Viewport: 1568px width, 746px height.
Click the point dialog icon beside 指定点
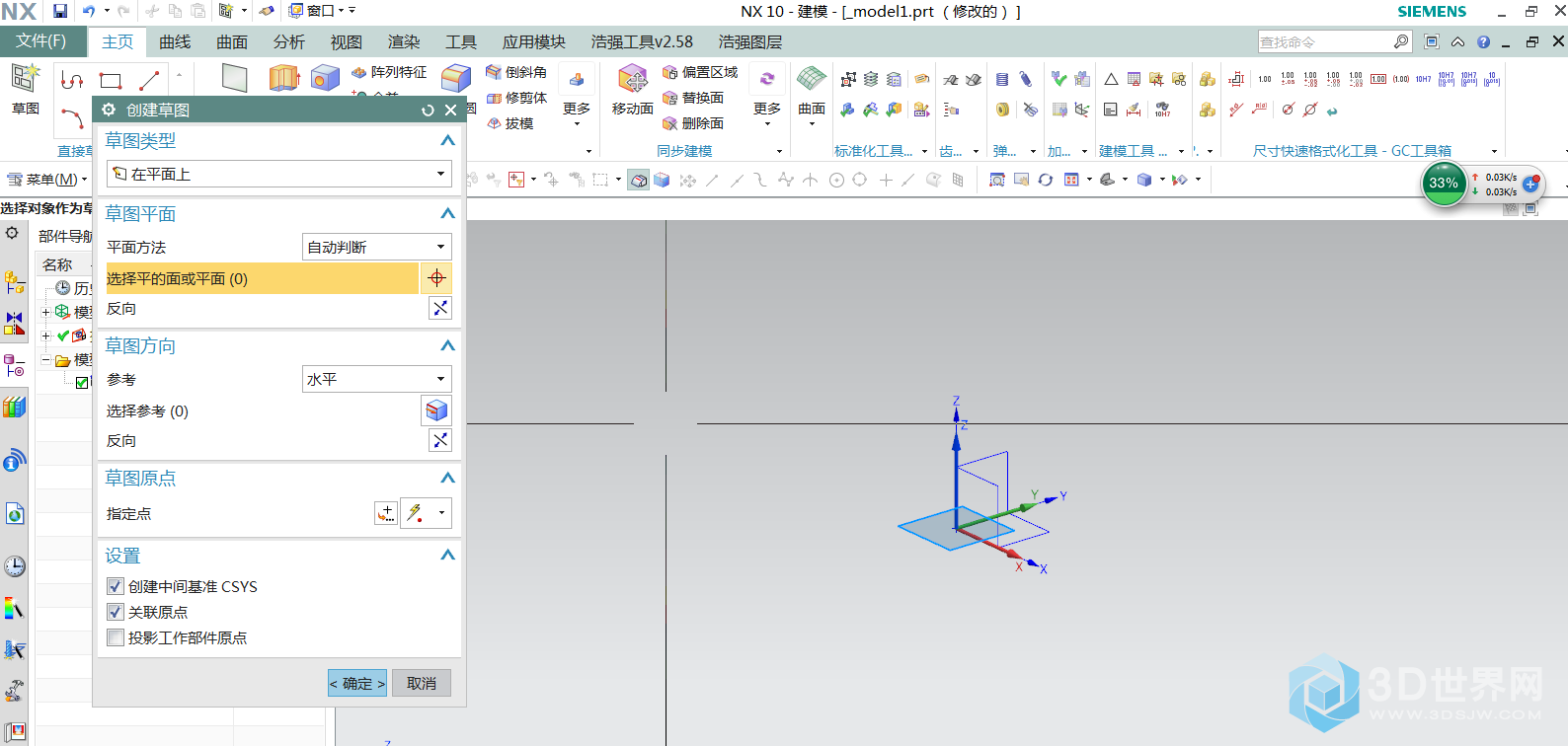386,513
